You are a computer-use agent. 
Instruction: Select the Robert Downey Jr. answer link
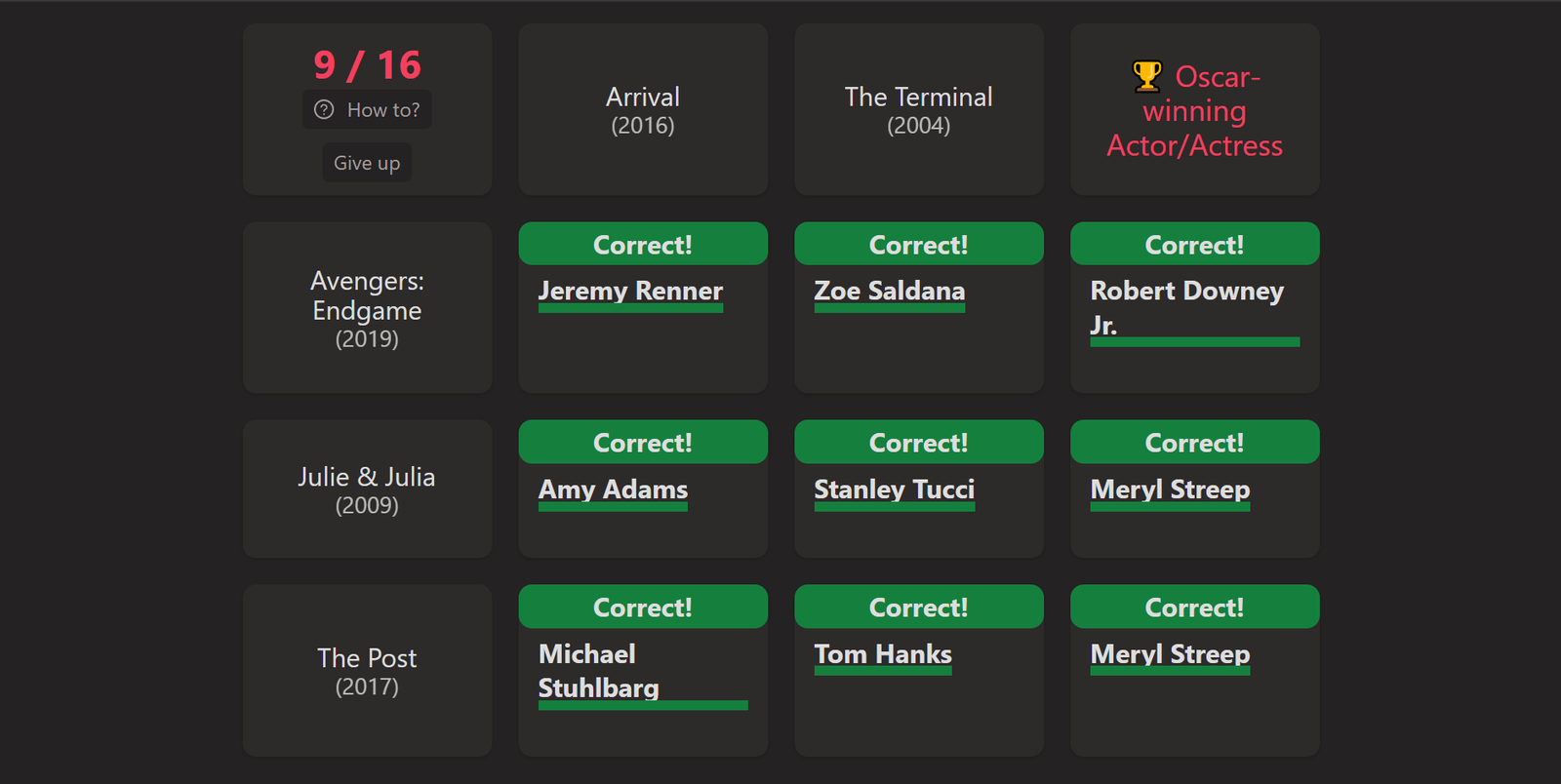1187,307
